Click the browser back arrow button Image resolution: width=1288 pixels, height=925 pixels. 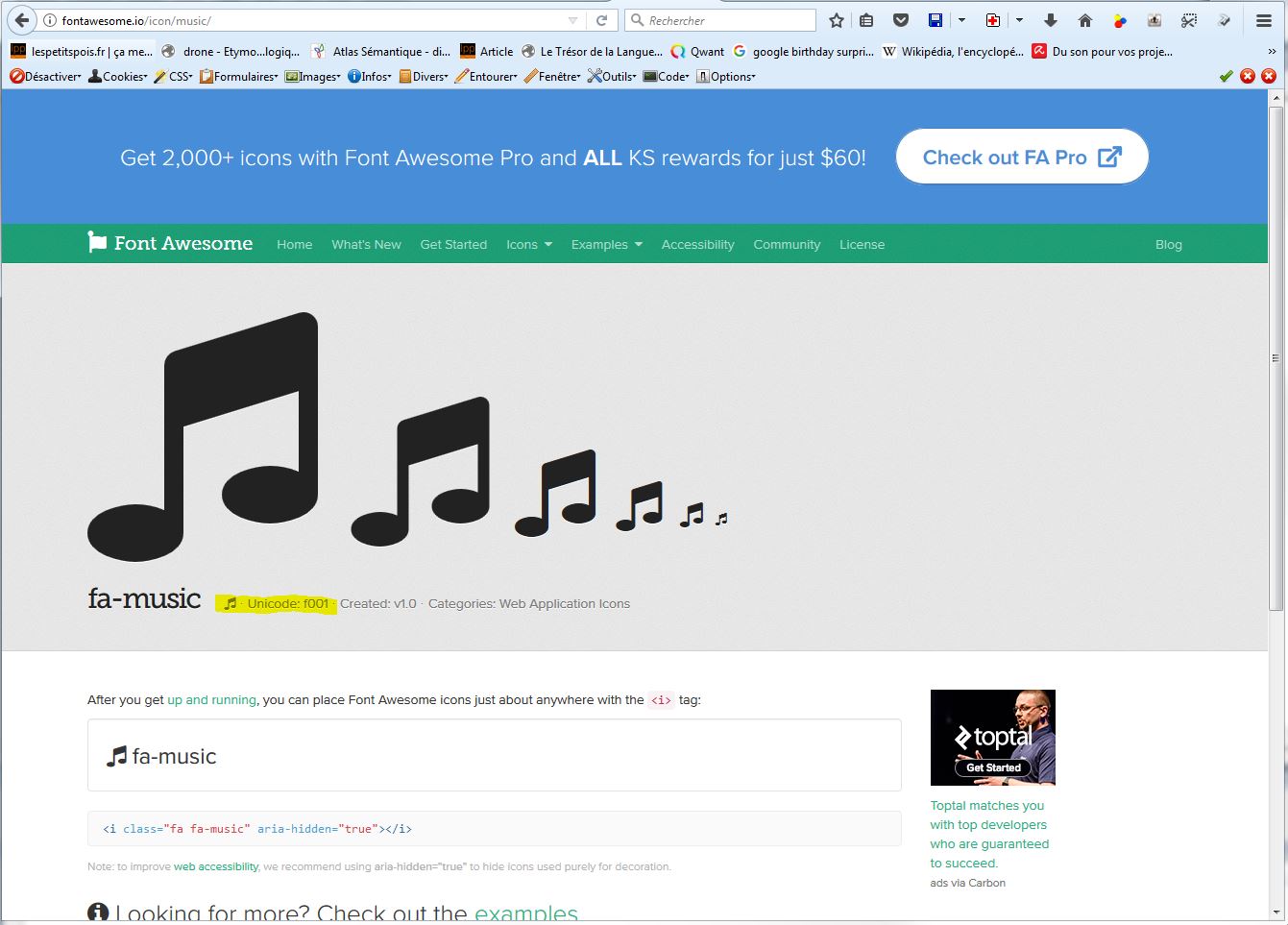[22, 20]
